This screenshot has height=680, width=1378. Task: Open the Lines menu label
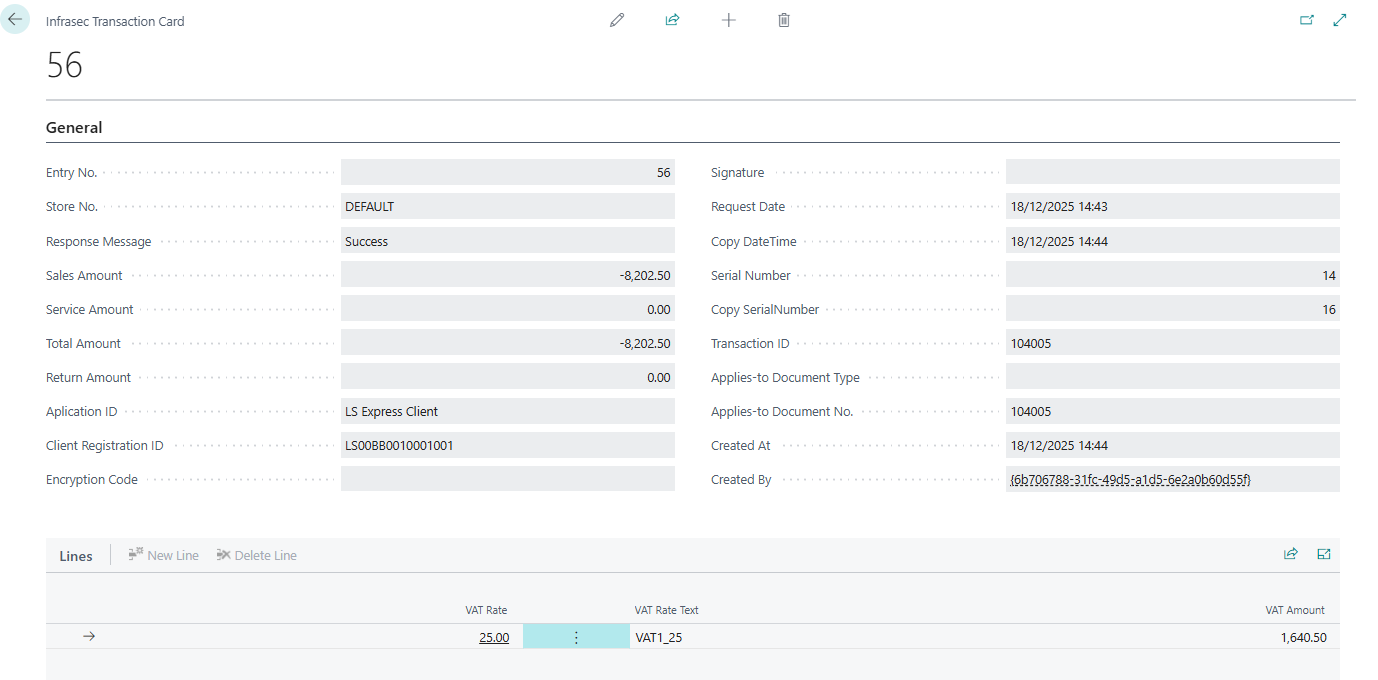pos(76,556)
